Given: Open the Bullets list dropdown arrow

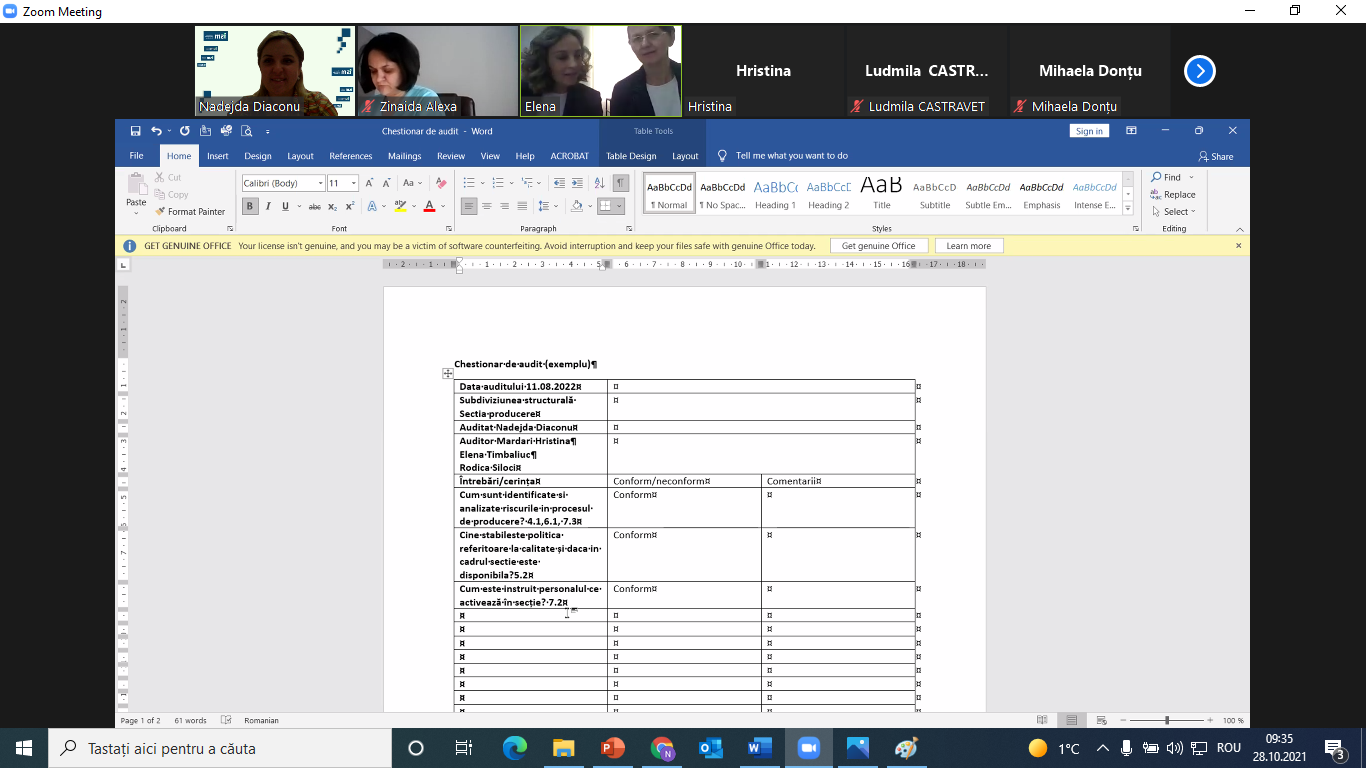Looking at the screenshot, I should point(482,183).
